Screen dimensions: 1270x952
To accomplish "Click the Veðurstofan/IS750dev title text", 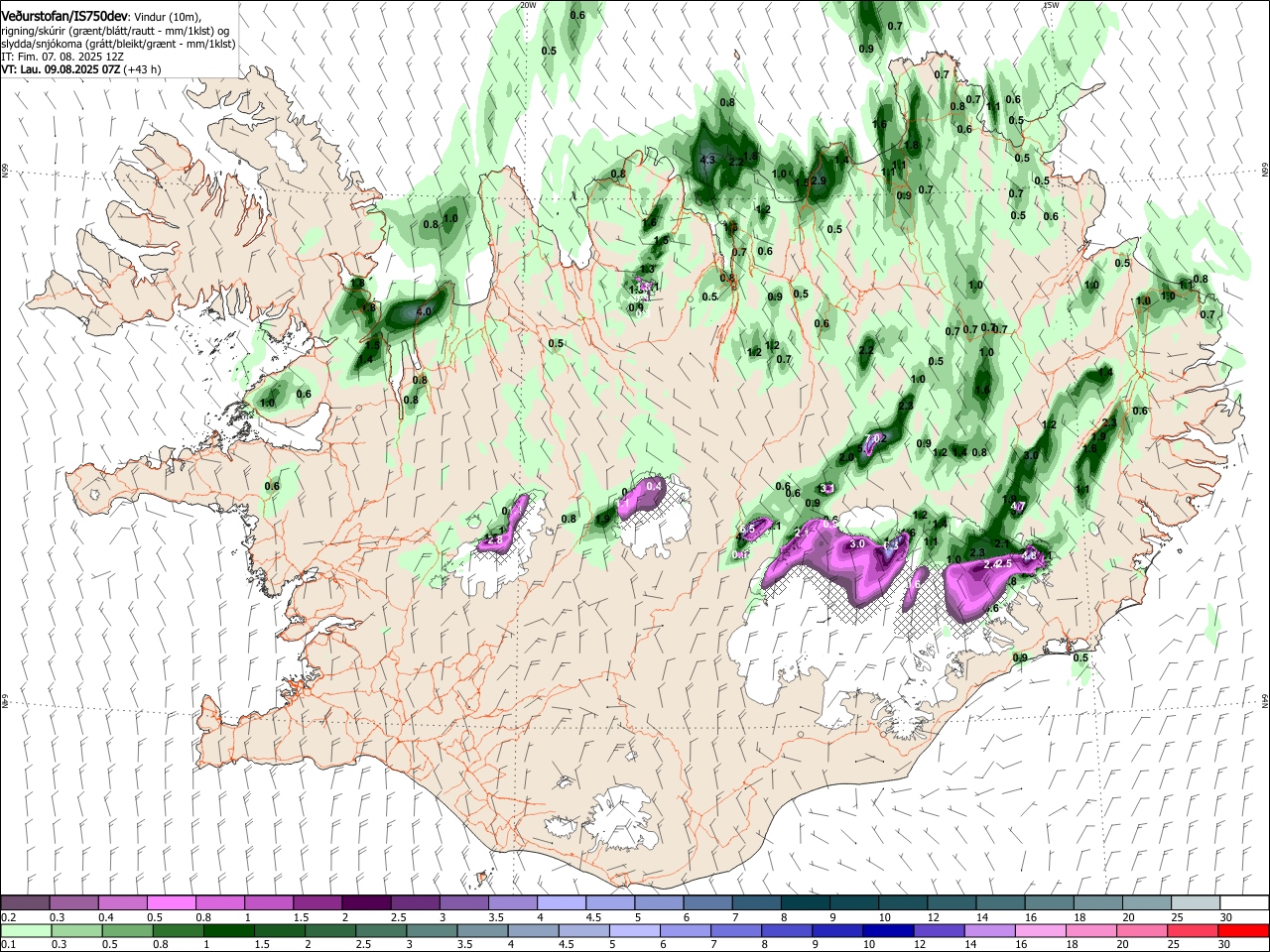I will (64, 15).
